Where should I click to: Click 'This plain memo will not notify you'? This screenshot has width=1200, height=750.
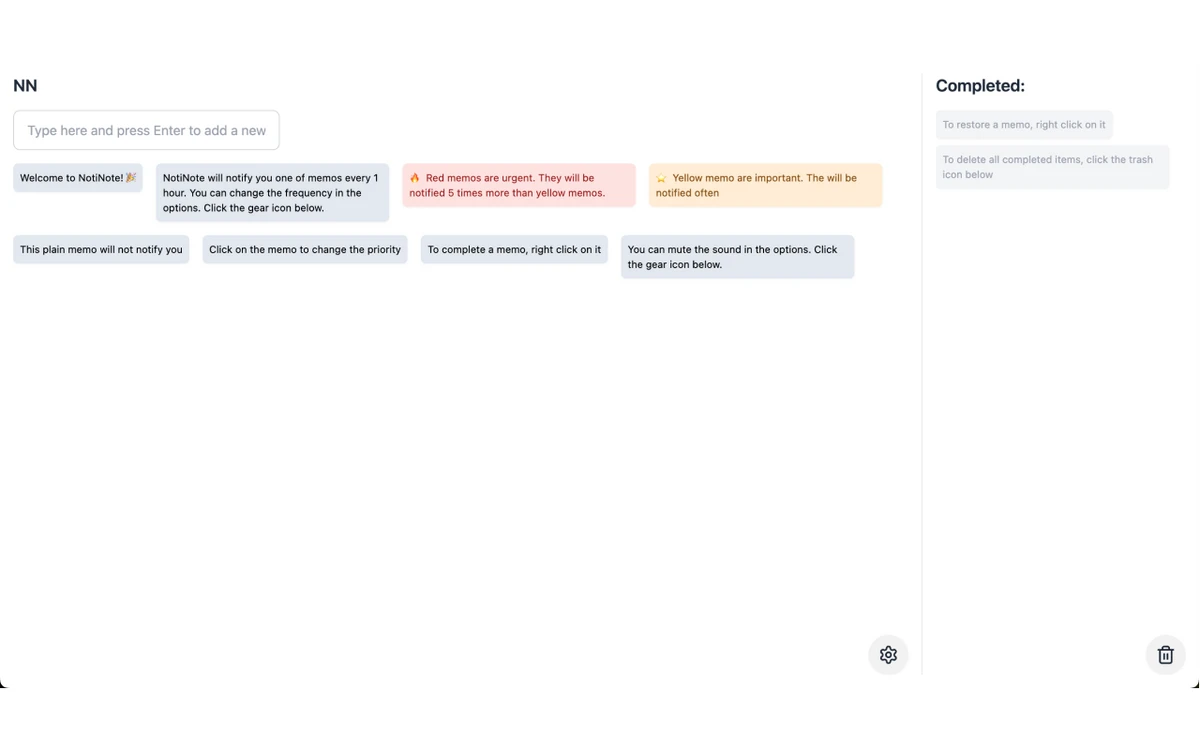tap(101, 250)
